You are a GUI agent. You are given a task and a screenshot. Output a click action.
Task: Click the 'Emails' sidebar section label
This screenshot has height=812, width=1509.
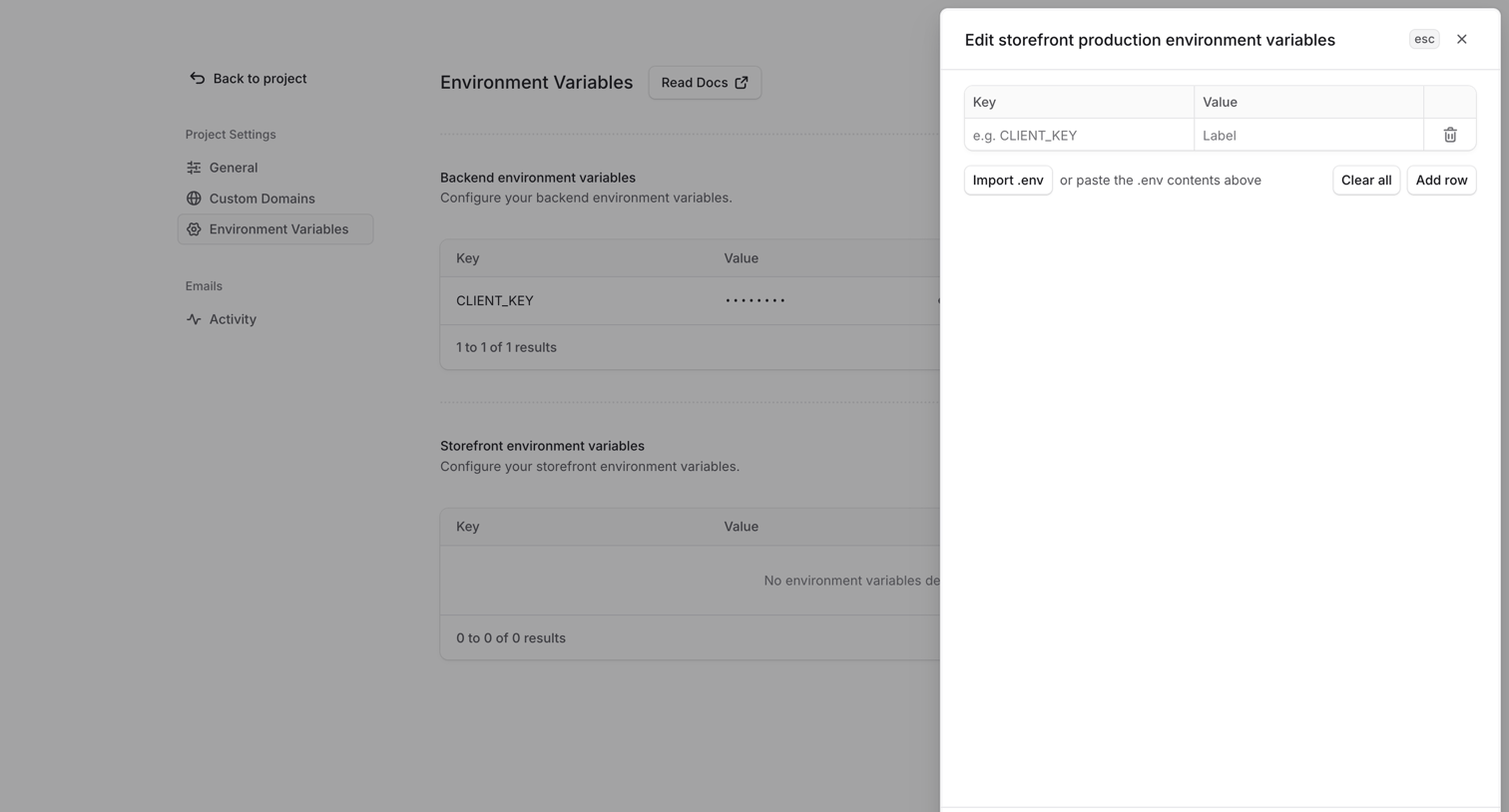204,286
